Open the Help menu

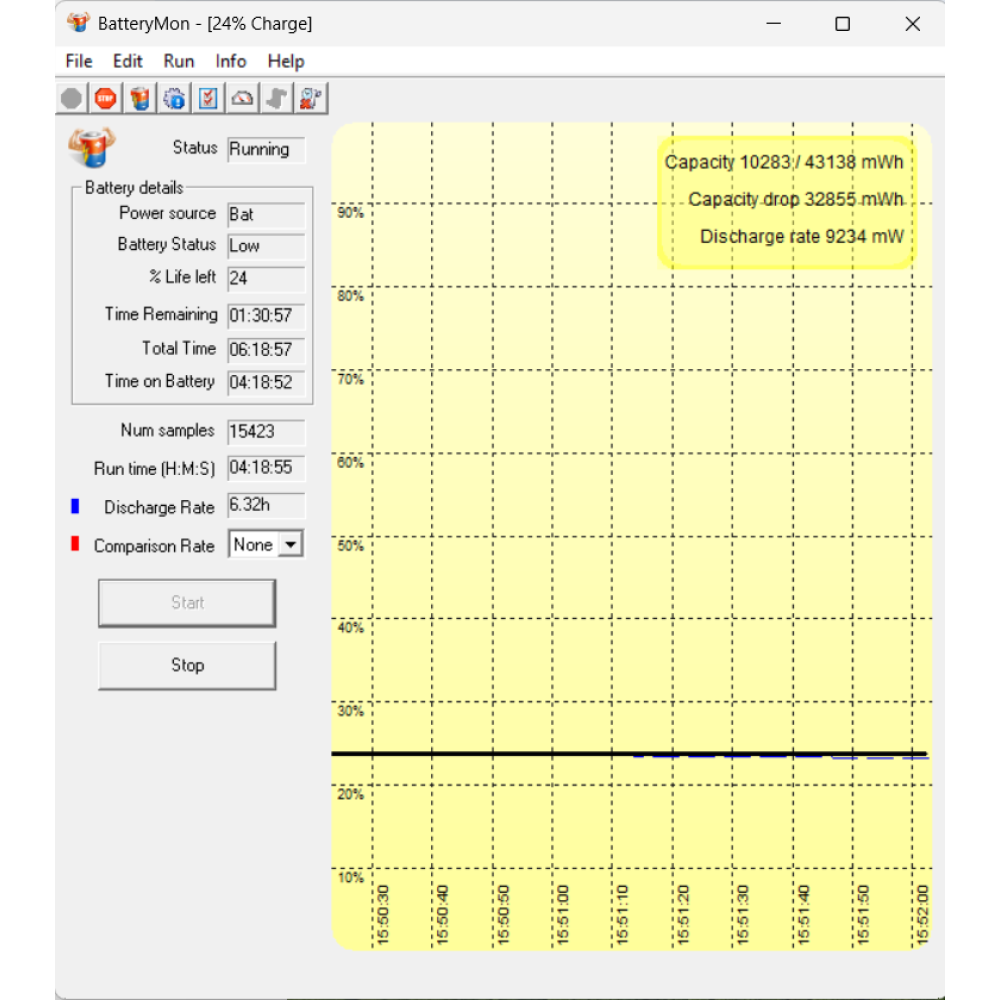(286, 61)
